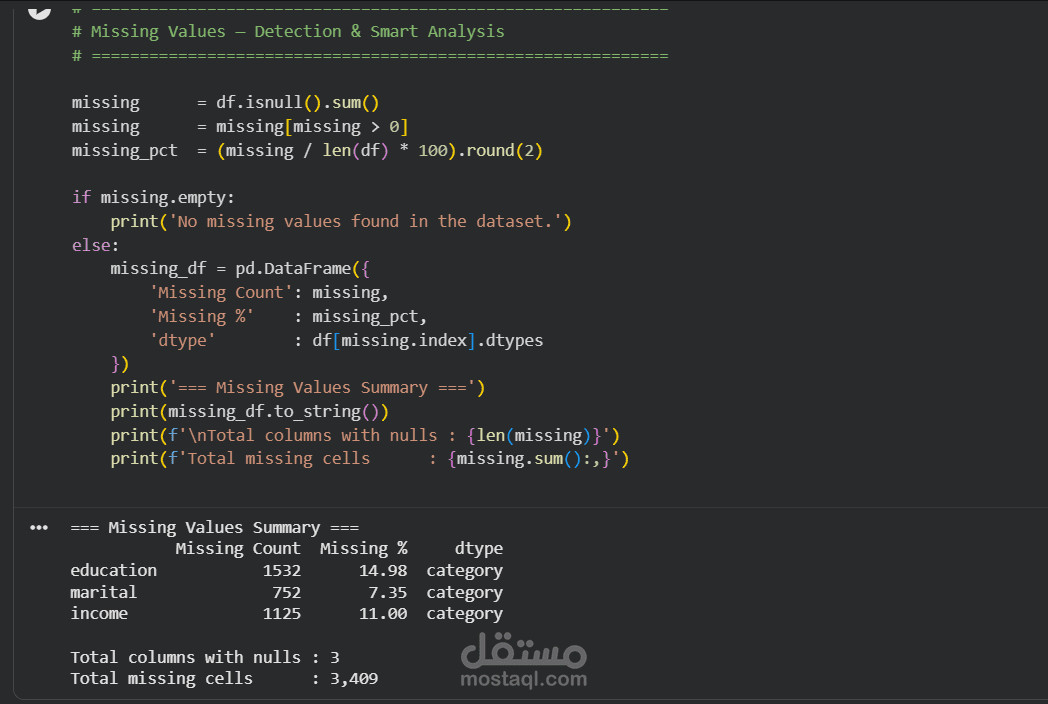The height and width of the screenshot is (704, 1048).
Task: Click the run cell play button
Action: point(39,9)
